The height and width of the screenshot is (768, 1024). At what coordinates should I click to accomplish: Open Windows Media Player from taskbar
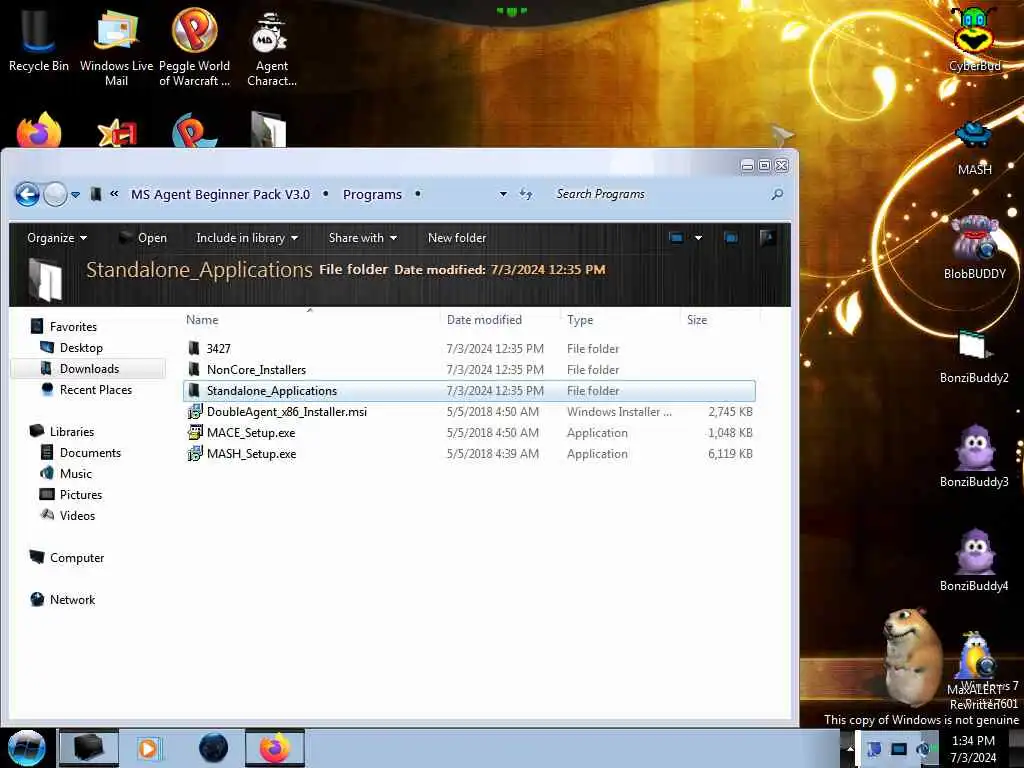coord(148,748)
